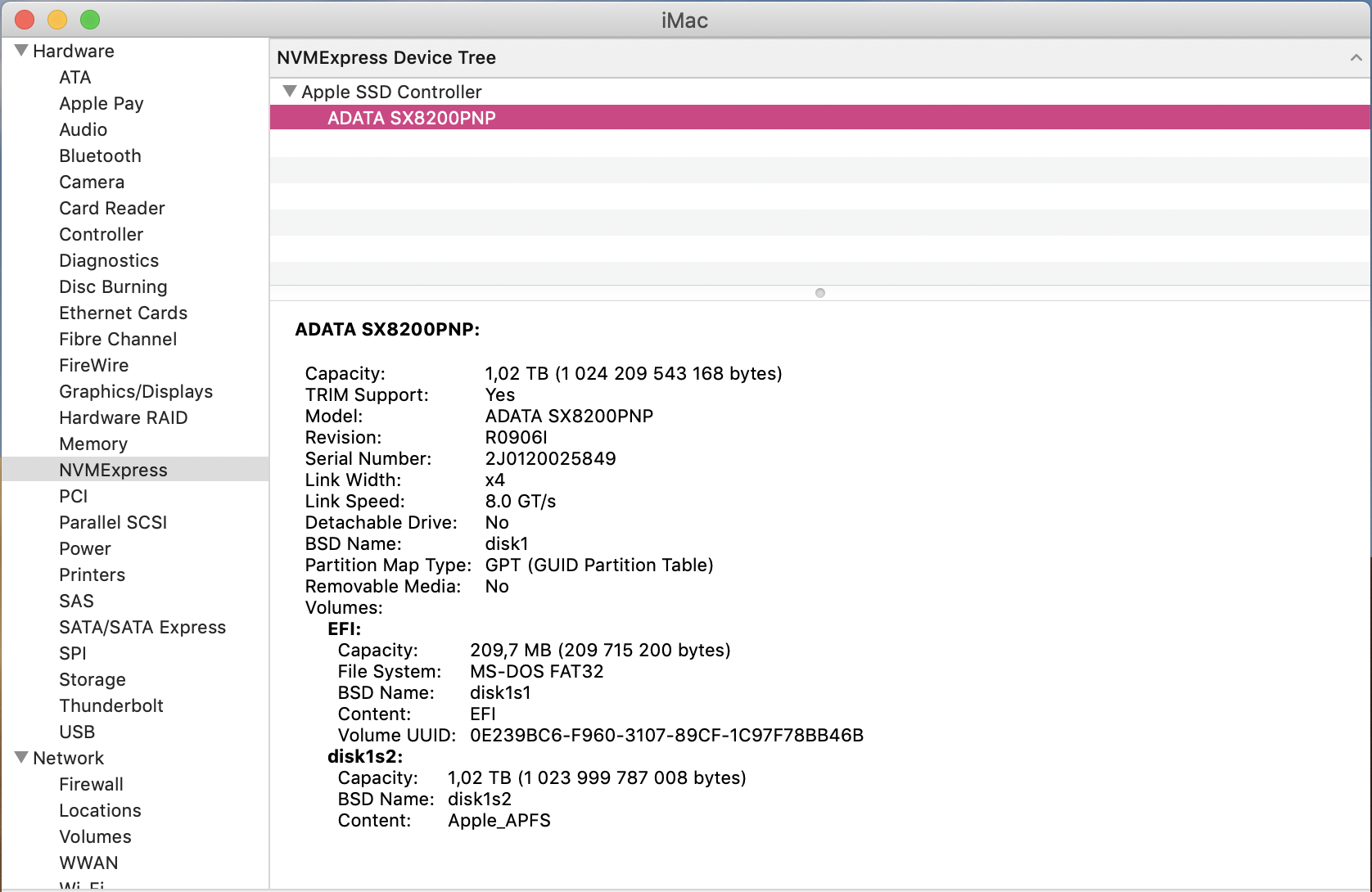Collapse the Hardware section triangle
Viewport: 1372px width, 892px height.
pyautogui.click(x=21, y=51)
